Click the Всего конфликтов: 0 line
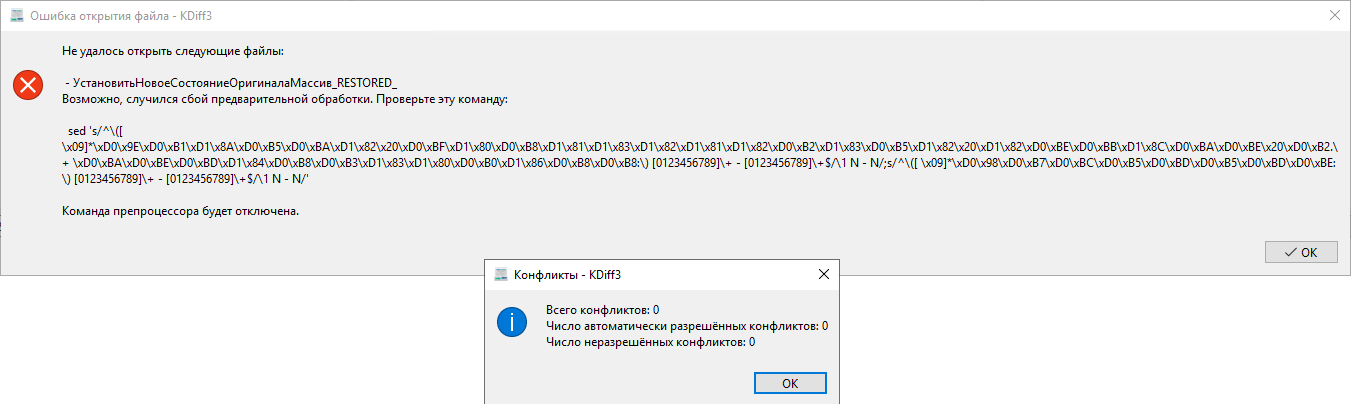 pos(603,308)
